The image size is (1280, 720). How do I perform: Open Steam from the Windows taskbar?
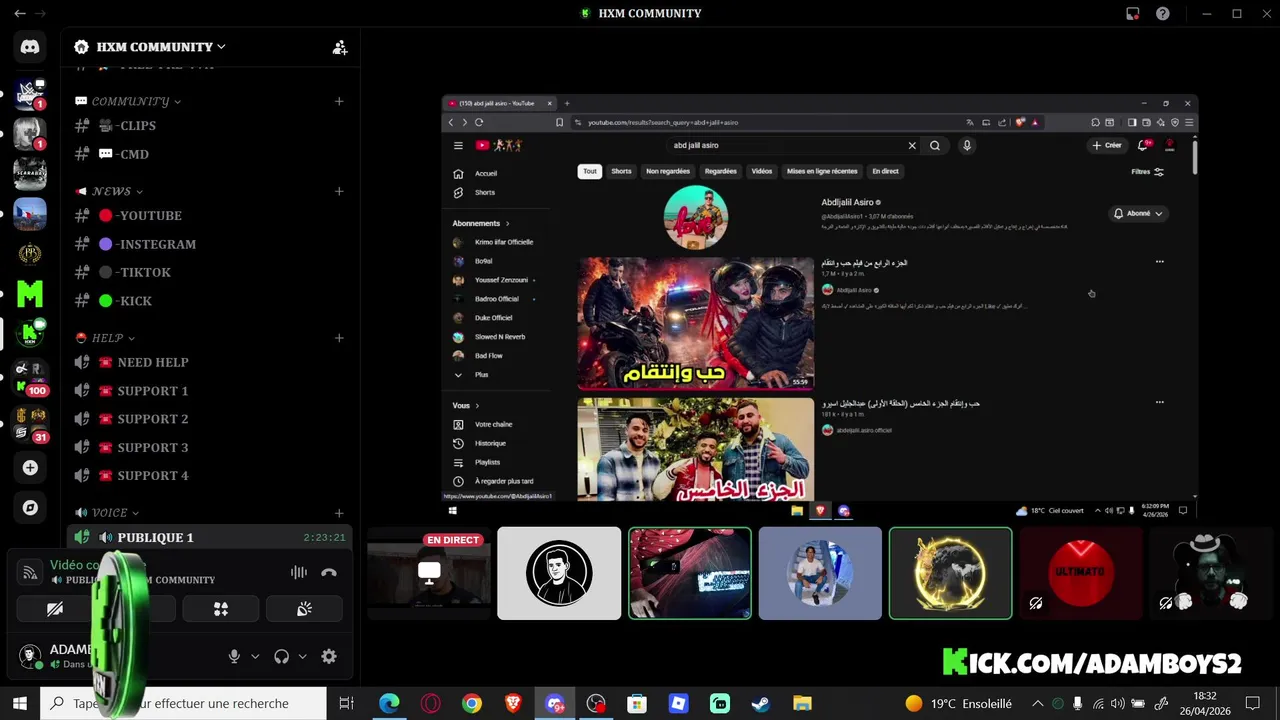point(761,703)
